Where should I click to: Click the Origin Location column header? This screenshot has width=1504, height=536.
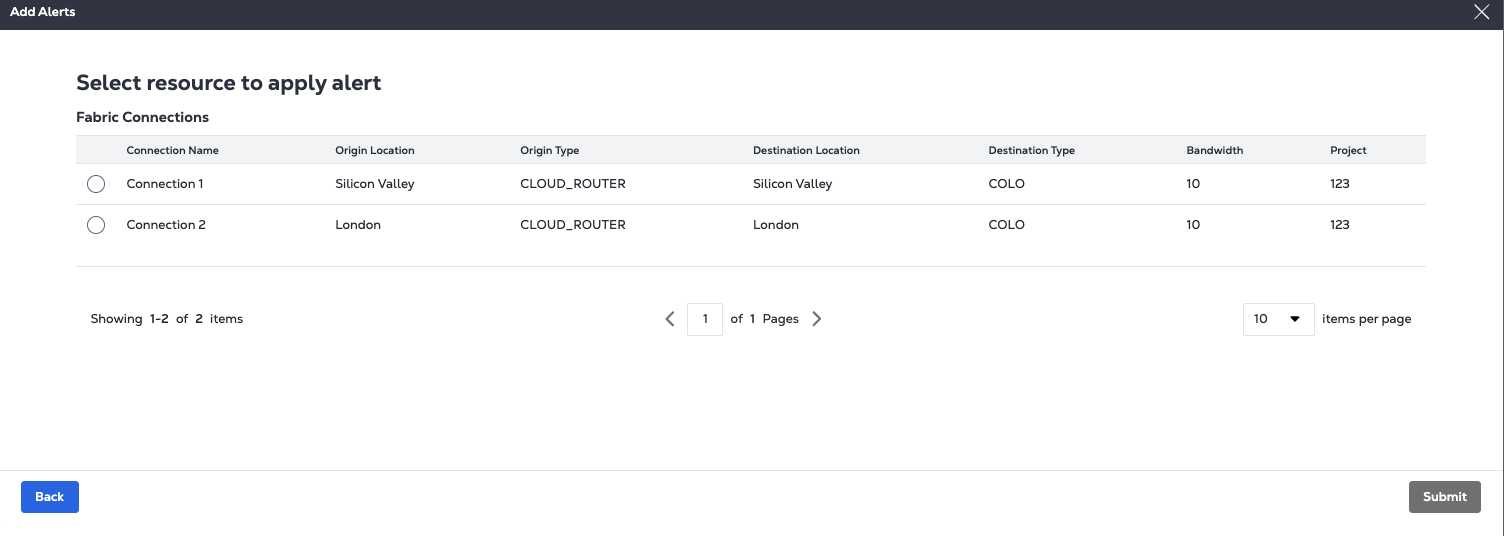(x=374, y=150)
